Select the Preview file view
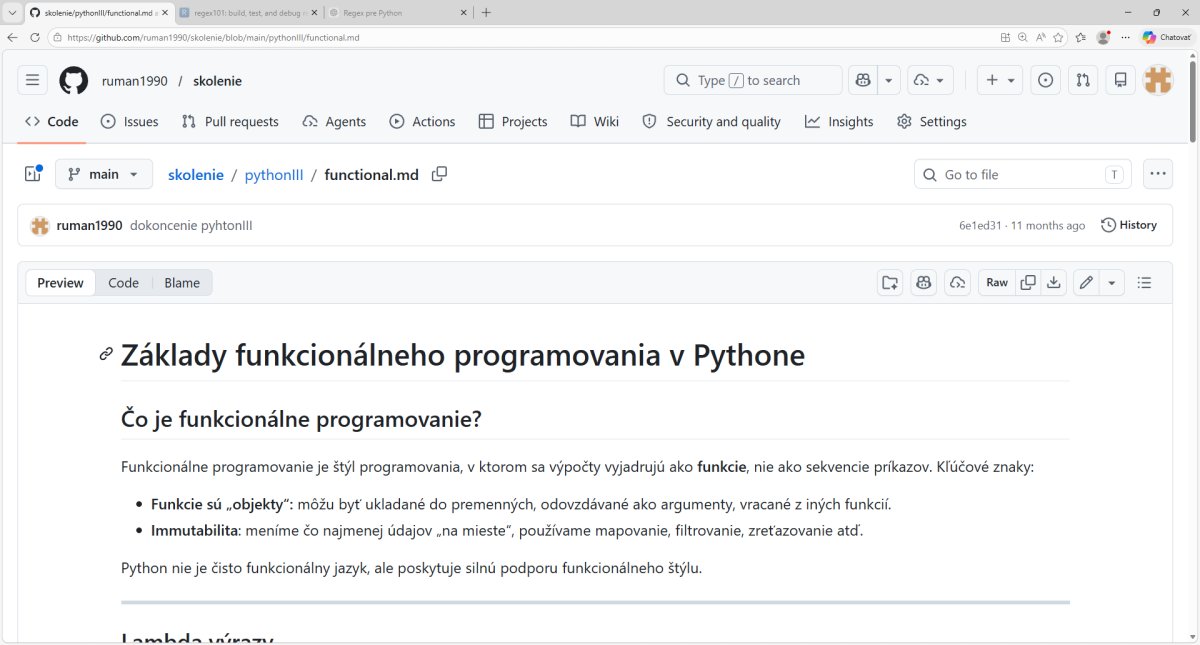This screenshot has height=645, width=1200. coord(60,283)
